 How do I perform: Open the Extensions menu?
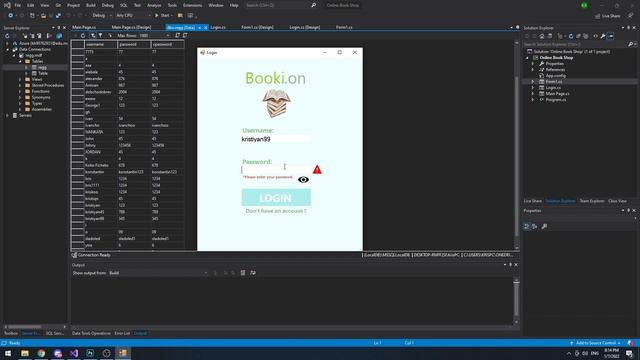(192, 5)
